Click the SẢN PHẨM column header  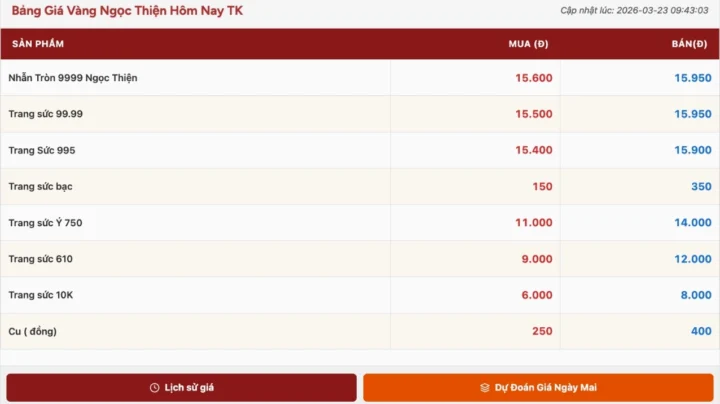point(38,44)
